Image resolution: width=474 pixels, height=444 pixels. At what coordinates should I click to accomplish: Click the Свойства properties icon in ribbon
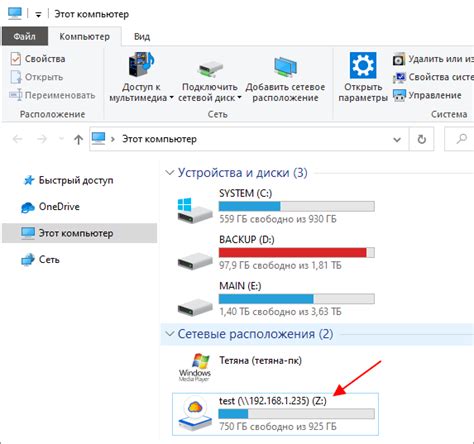point(16,59)
